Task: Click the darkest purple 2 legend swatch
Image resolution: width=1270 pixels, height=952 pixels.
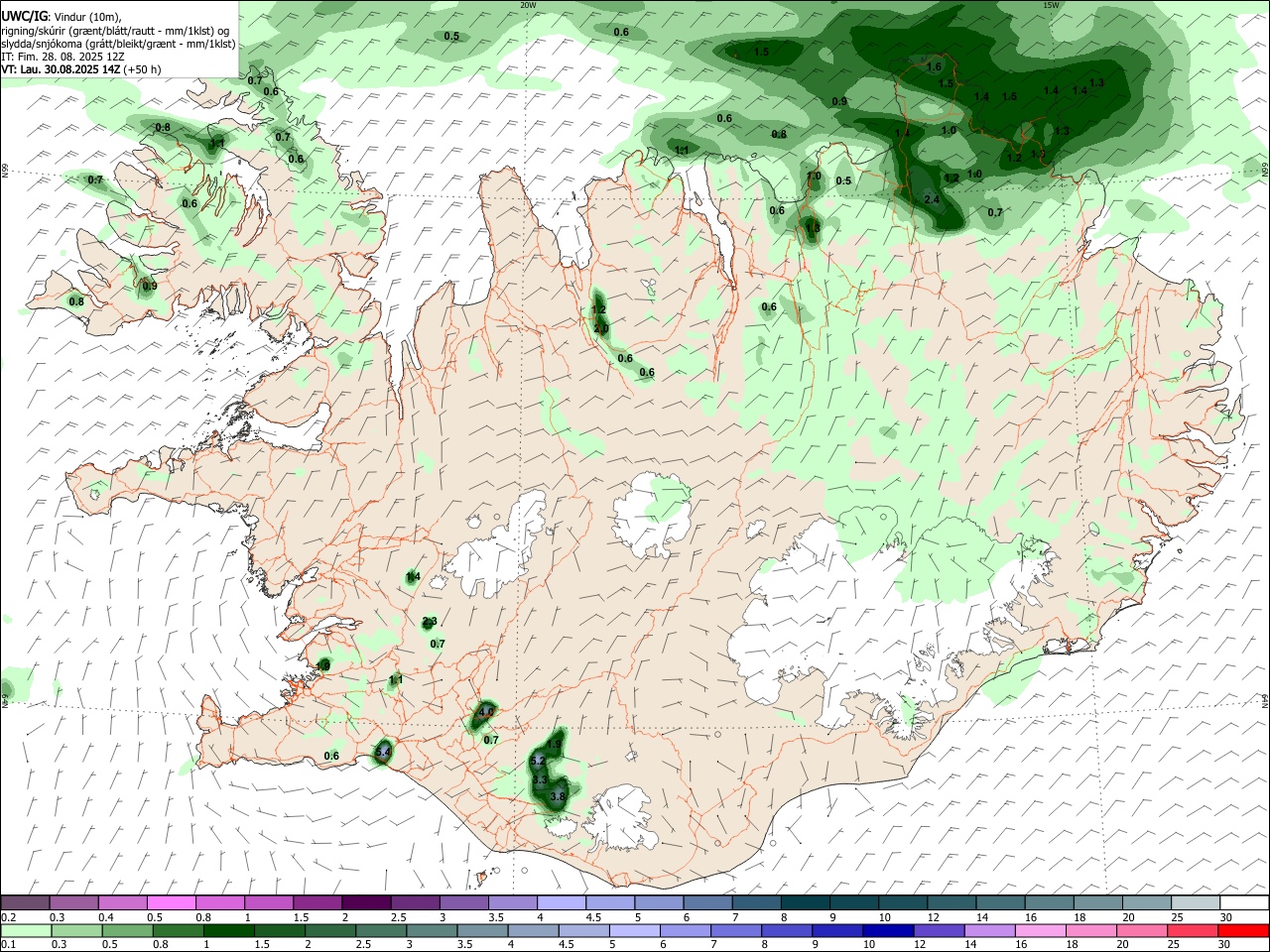Action: [365, 902]
